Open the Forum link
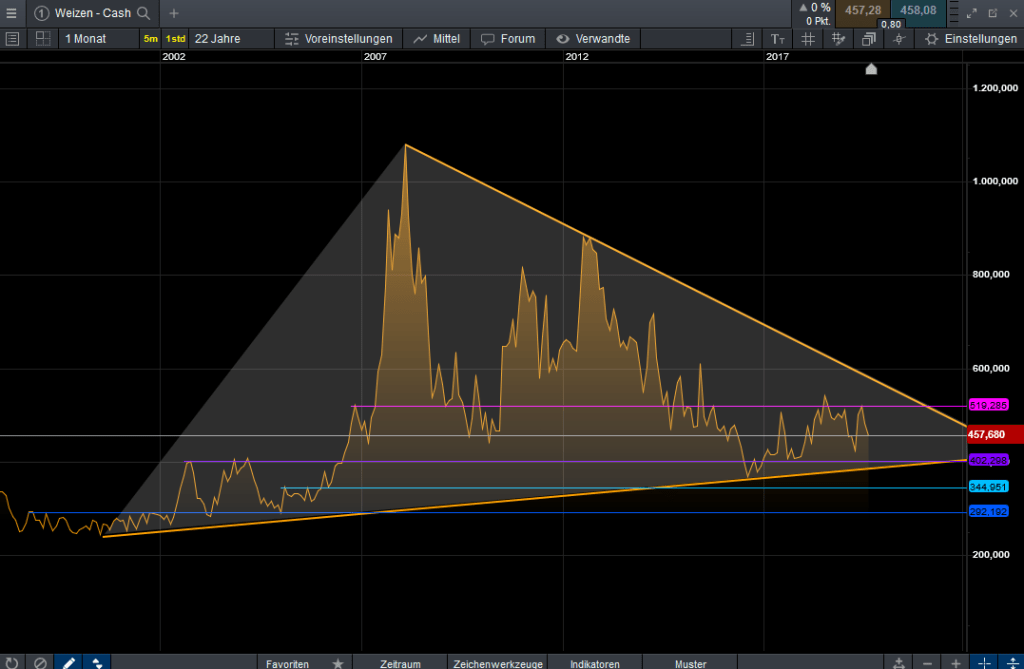 [x=508, y=39]
